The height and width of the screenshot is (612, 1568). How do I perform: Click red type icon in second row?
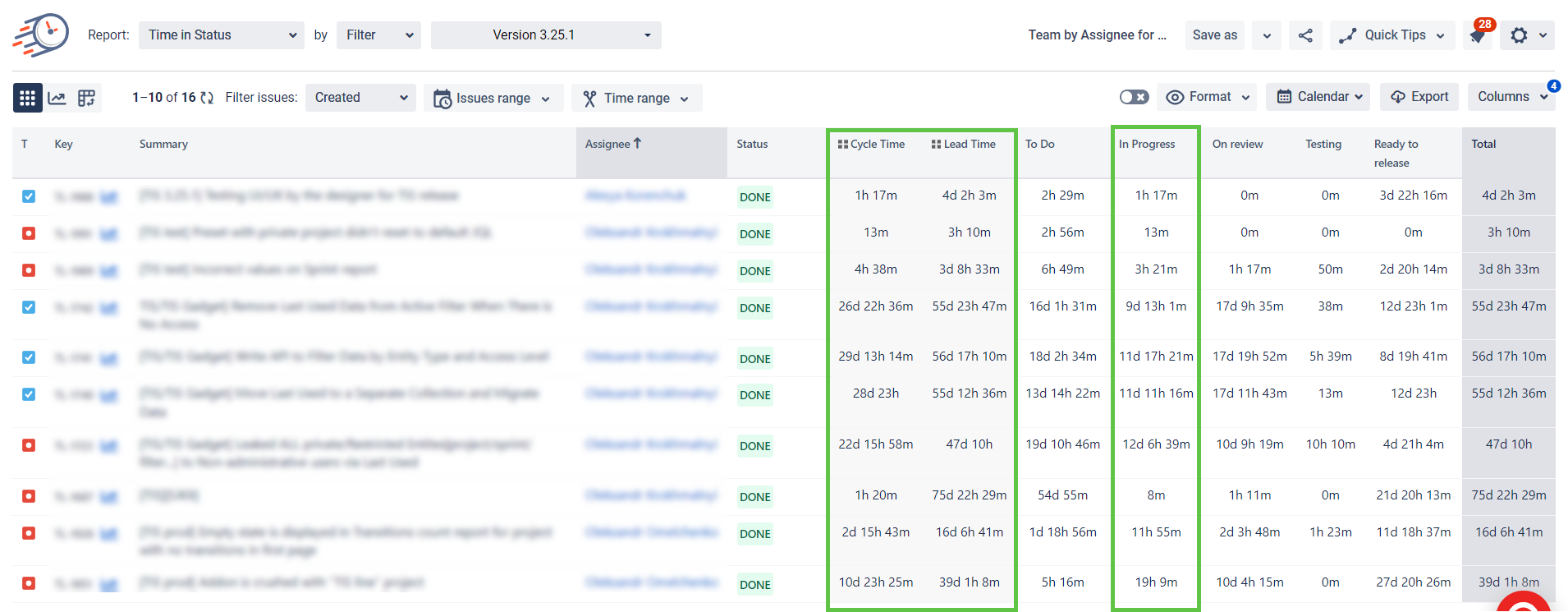pyautogui.click(x=29, y=233)
